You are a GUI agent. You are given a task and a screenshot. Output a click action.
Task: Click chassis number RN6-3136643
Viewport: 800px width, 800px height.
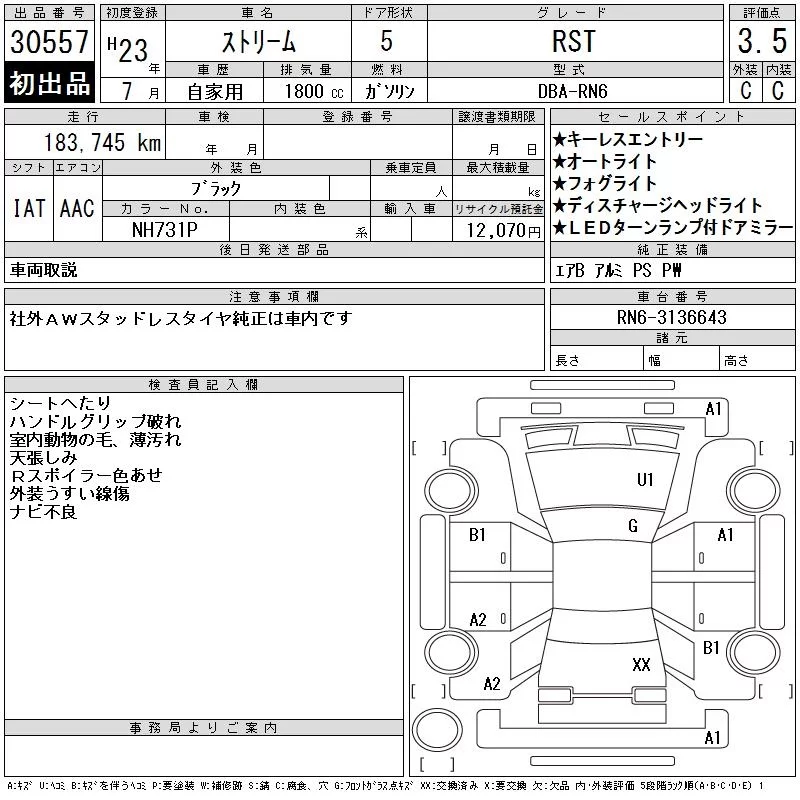tap(672, 317)
